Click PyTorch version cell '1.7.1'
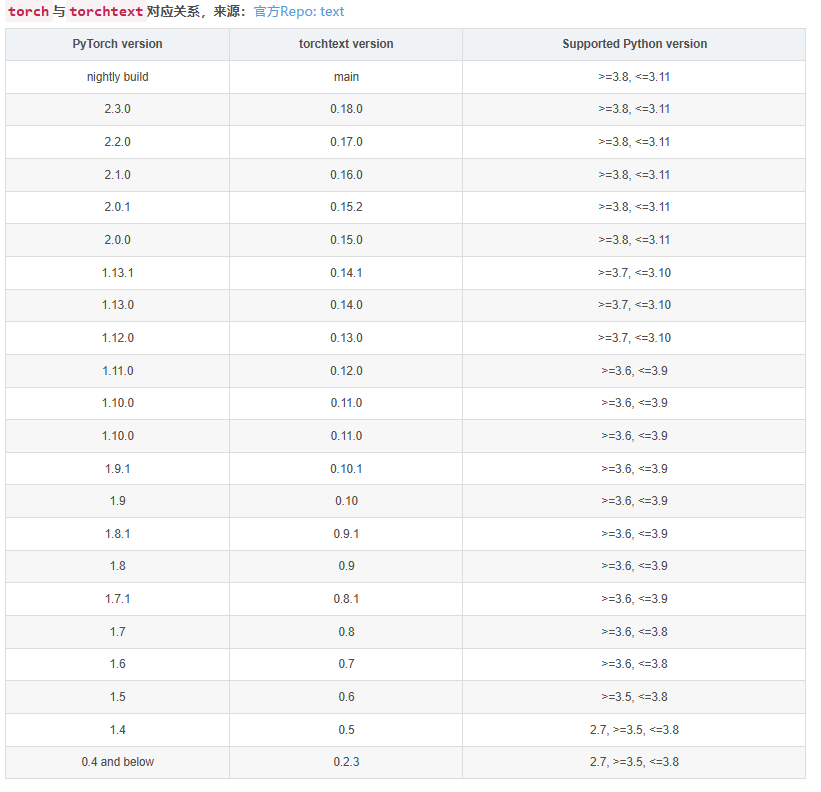This screenshot has width=821, height=792. point(117,599)
